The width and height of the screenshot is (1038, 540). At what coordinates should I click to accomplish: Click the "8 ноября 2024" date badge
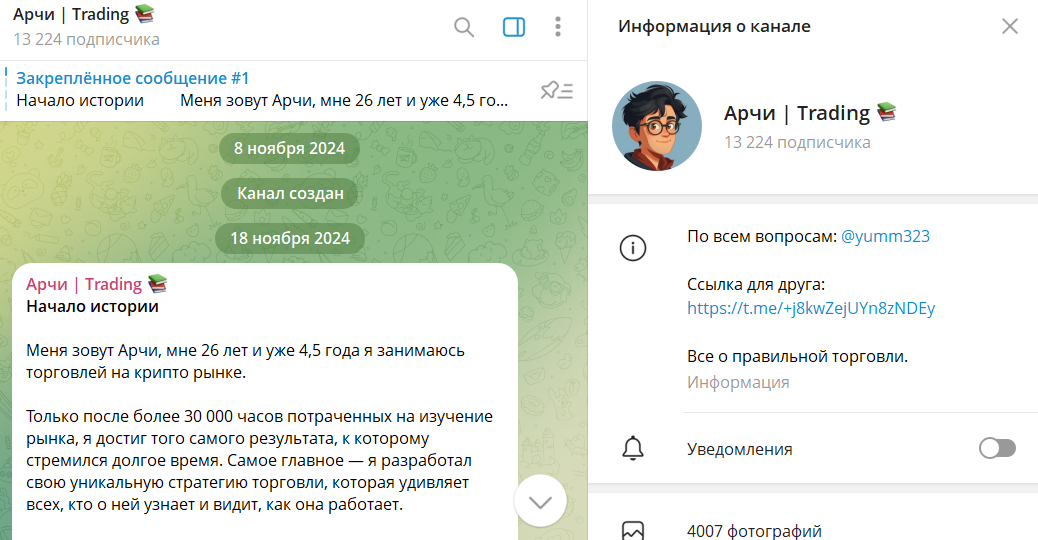point(289,149)
